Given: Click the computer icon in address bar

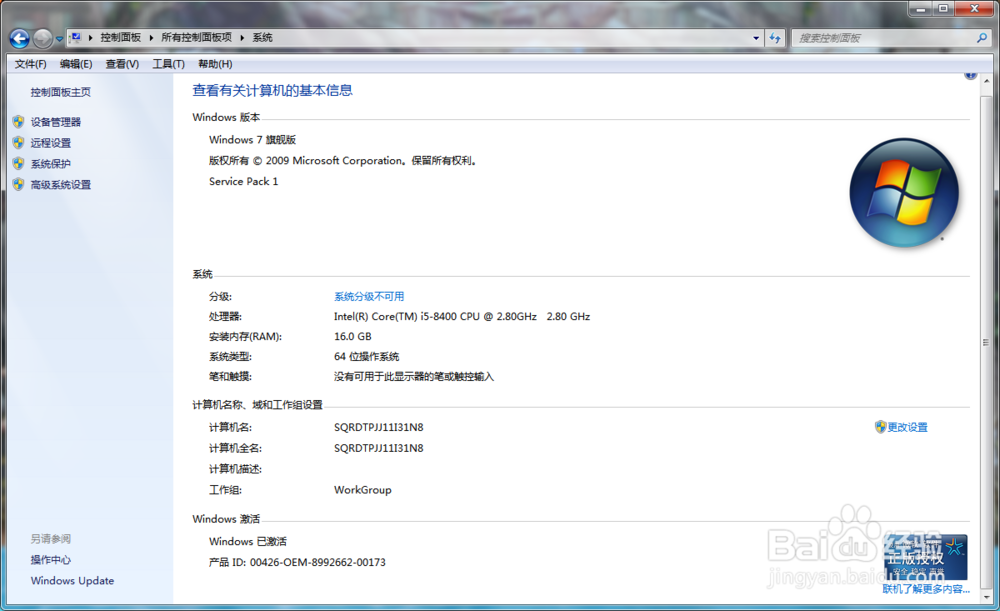Looking at the screenshot, I should [75, 38].
